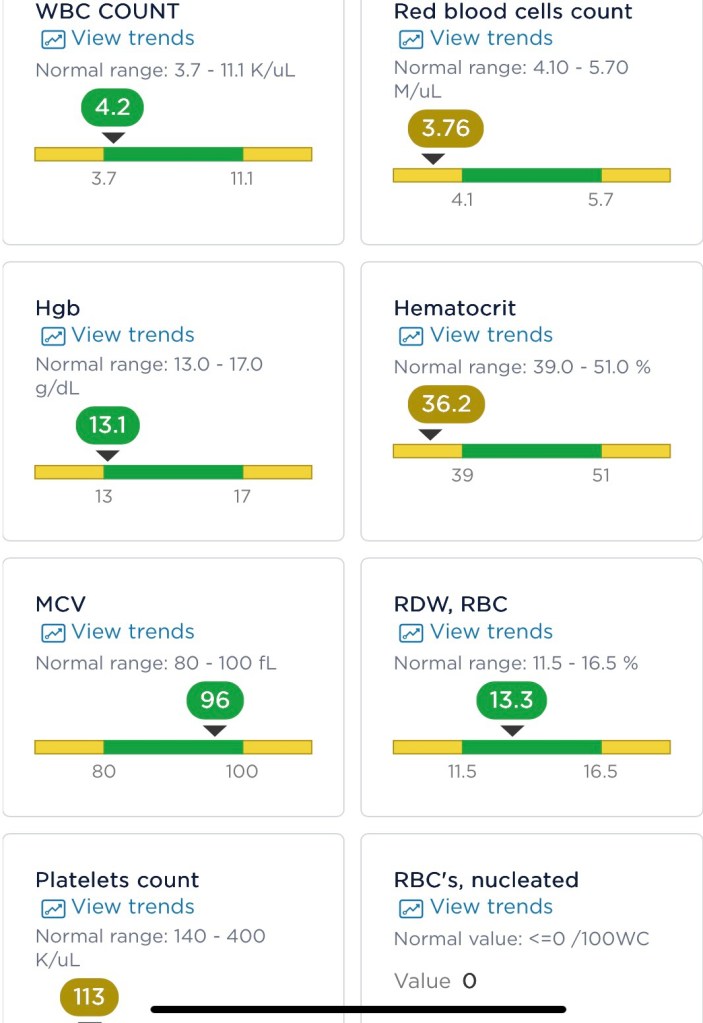Select the trend icon beneath MCV

pos(53,633)
